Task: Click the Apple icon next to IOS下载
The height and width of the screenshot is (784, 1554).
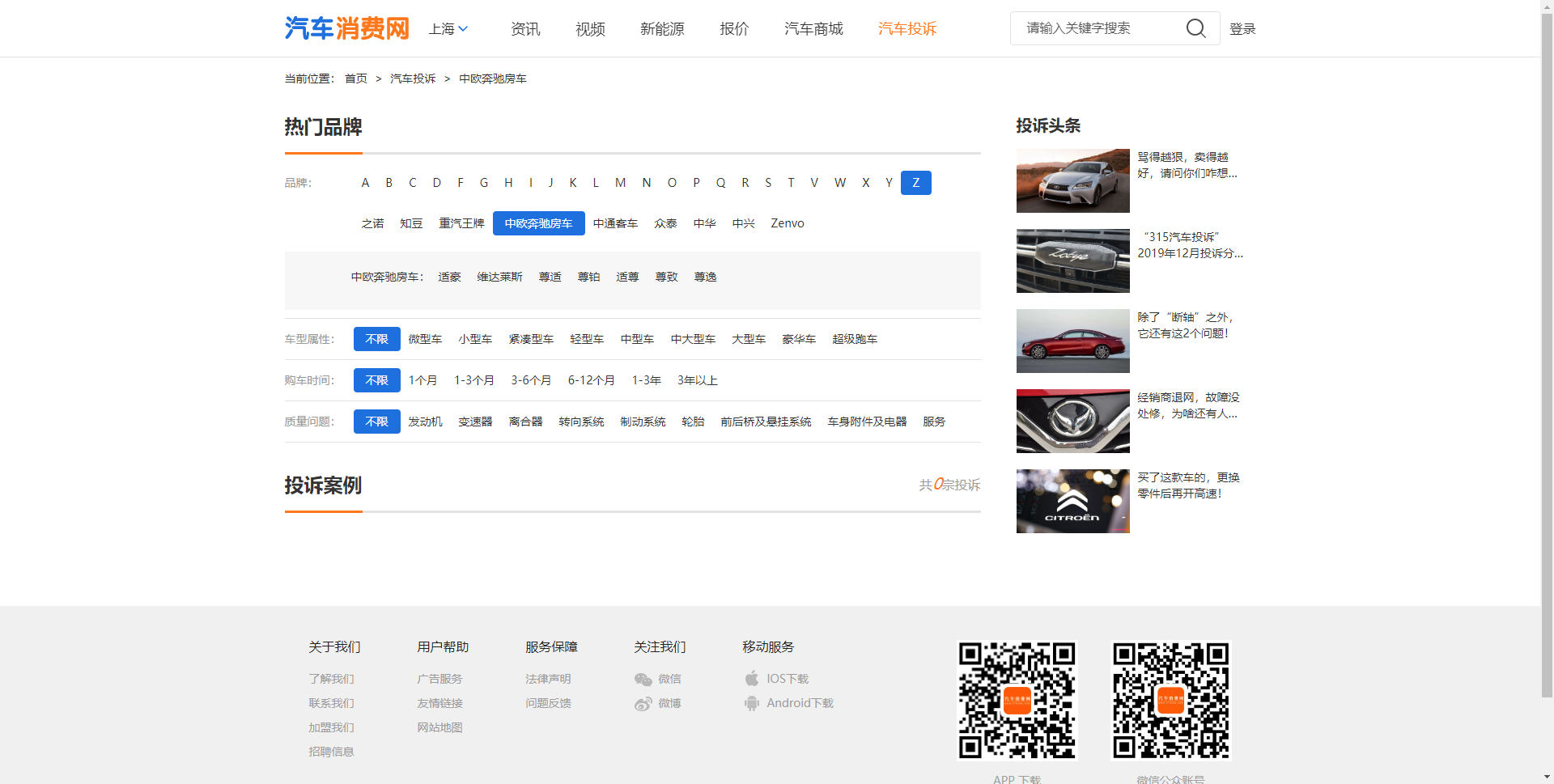Action: [x=751, y=679]
